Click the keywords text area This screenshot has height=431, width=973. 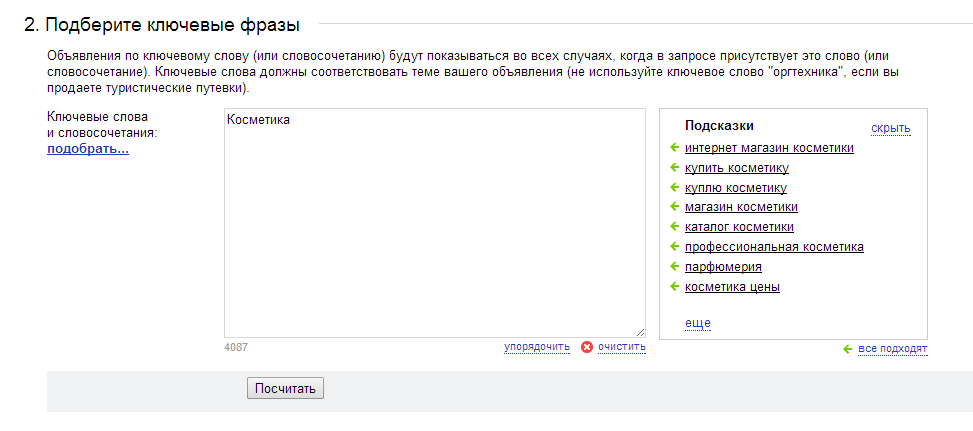(x=434, y=223)
